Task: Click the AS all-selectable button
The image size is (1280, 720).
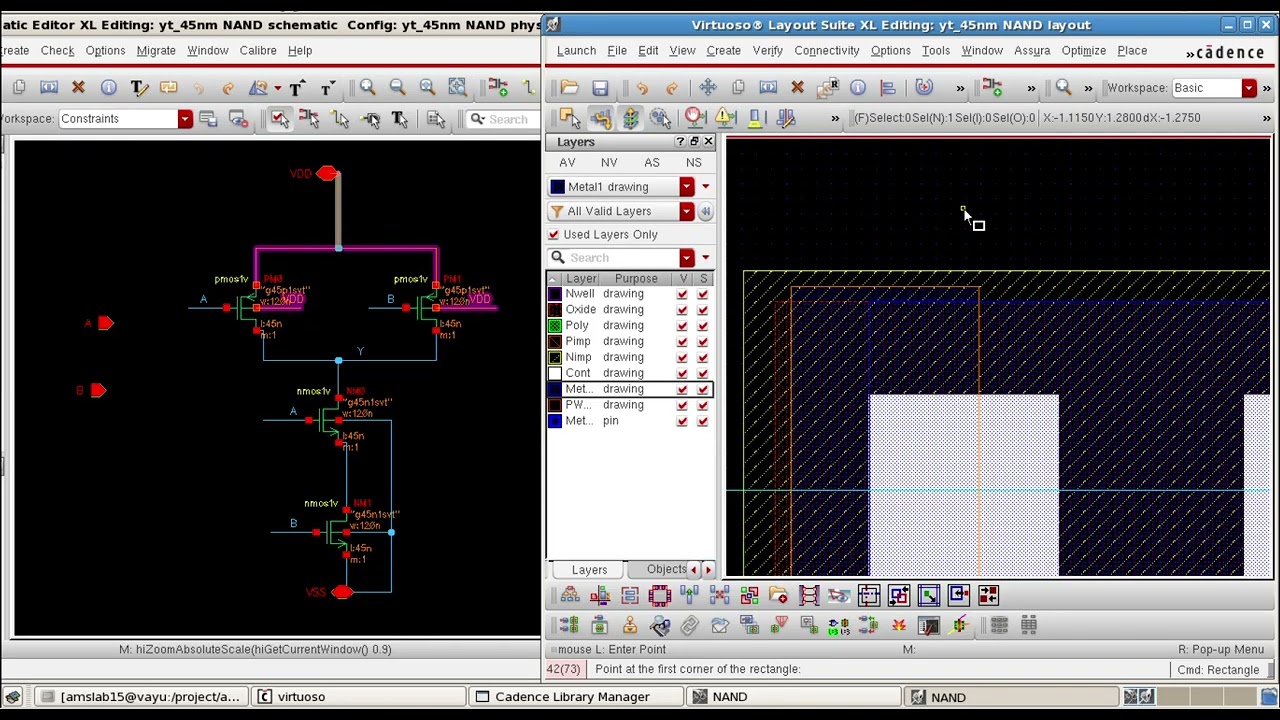Action: click(652, 162)
